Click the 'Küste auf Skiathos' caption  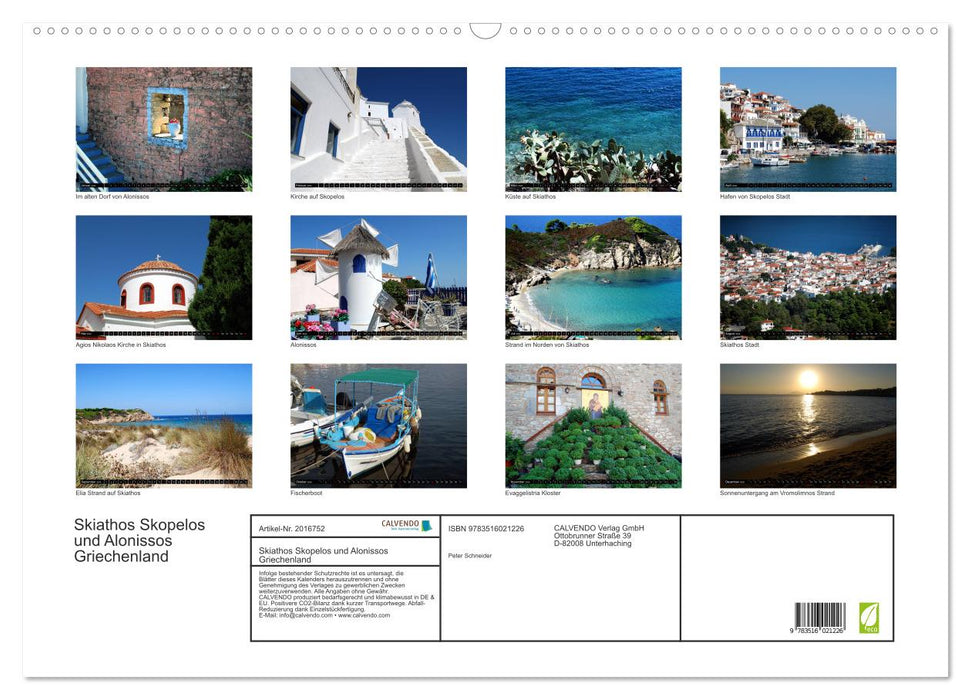530,196
